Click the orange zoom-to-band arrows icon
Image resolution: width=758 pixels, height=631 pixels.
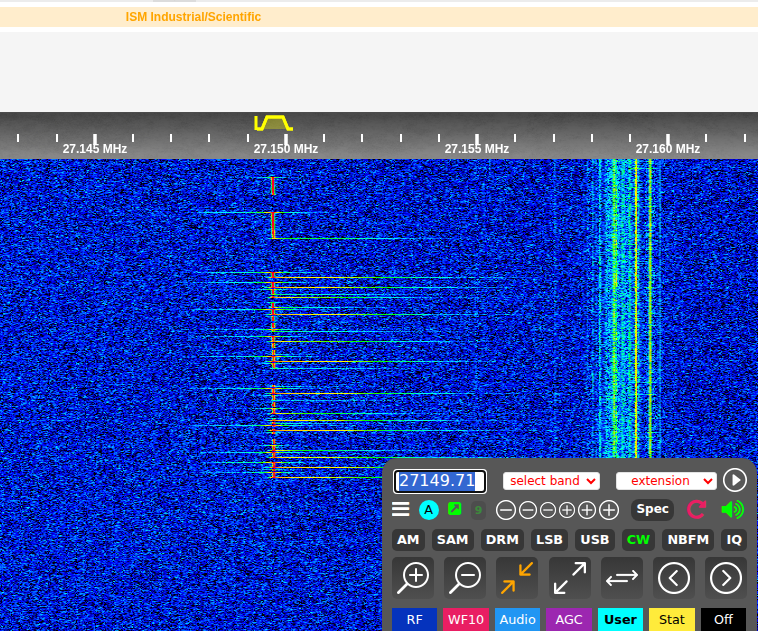[517, 577]
